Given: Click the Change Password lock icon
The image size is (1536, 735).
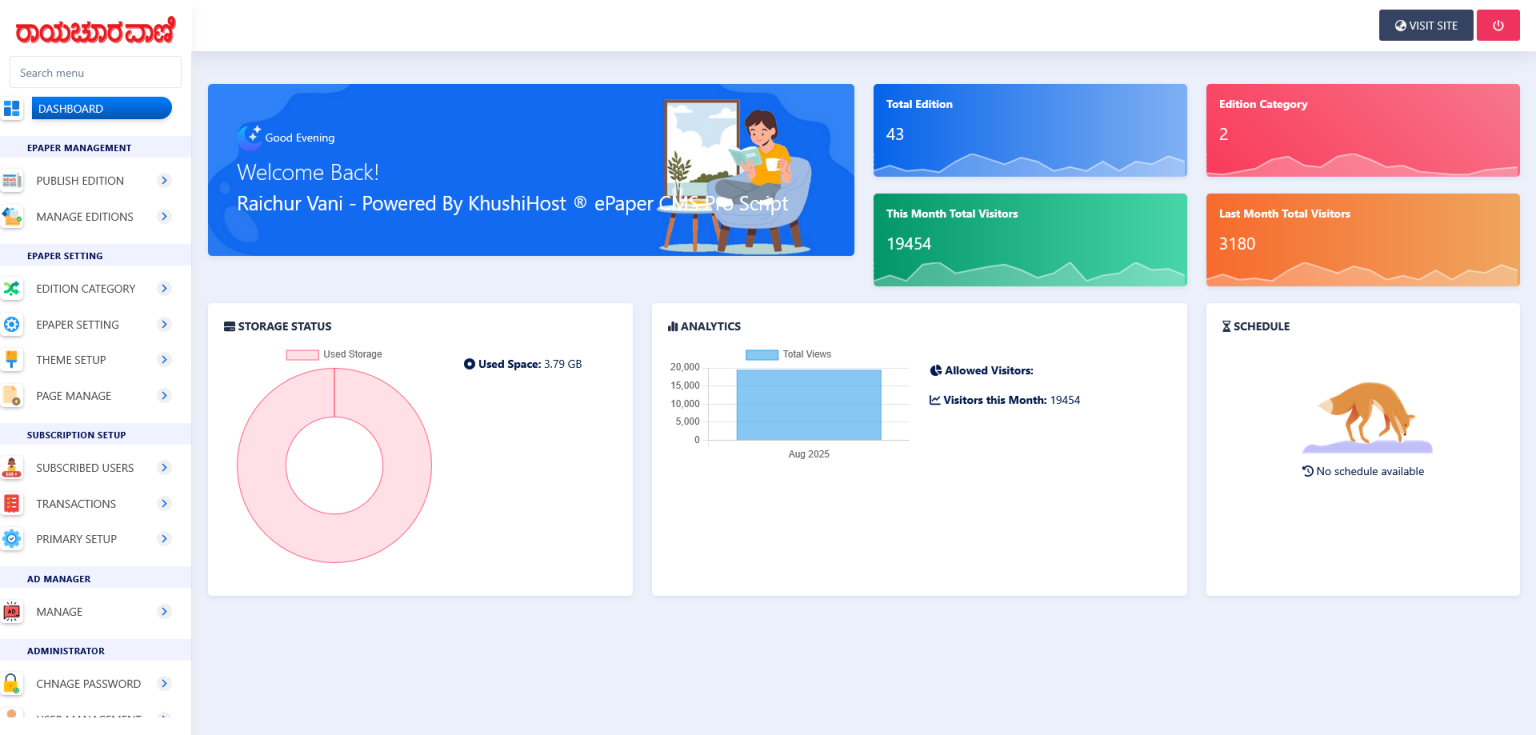Looking at the screenshot, I should click(x=12, y=684).
